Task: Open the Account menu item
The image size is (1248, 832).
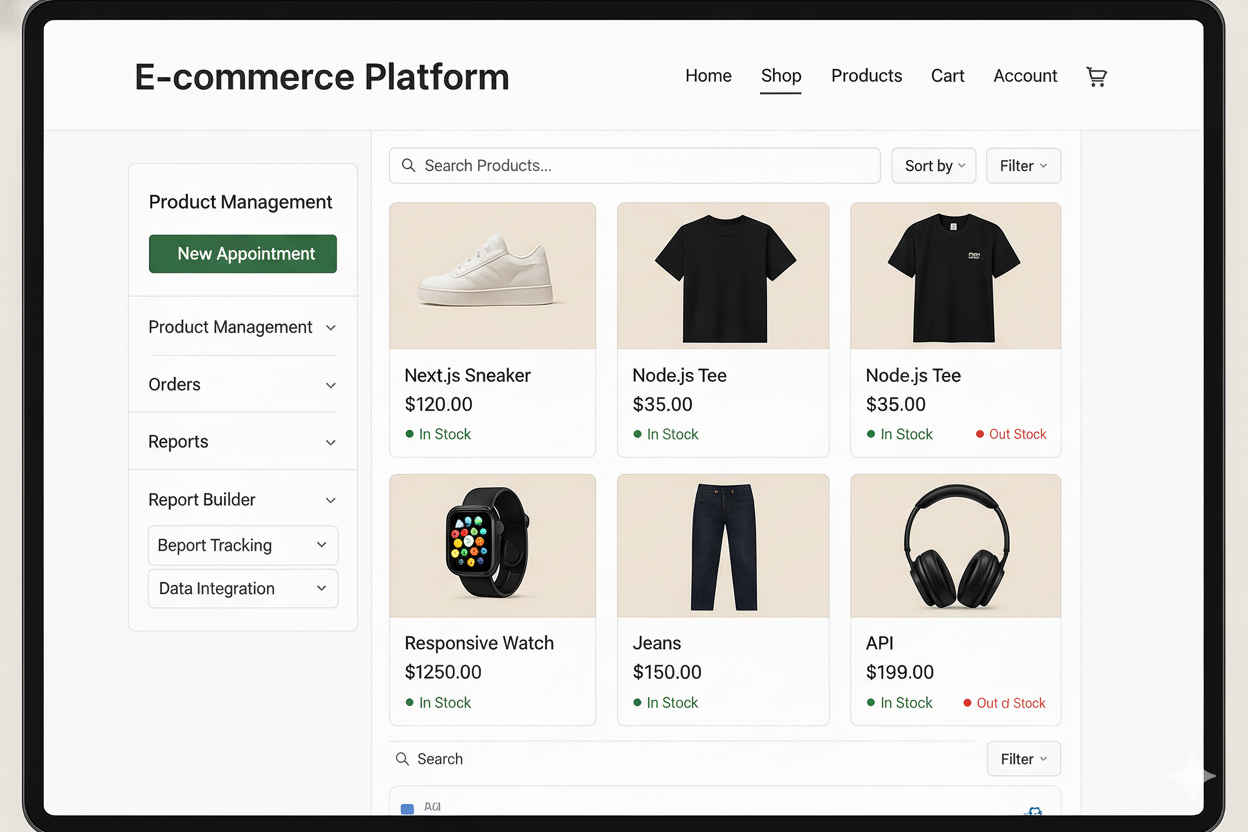Action: tap(1025, 76)
